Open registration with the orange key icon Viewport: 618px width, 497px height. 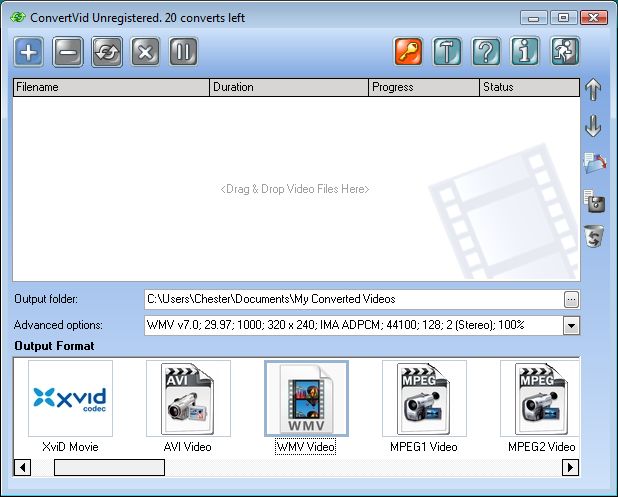point(409,52)
